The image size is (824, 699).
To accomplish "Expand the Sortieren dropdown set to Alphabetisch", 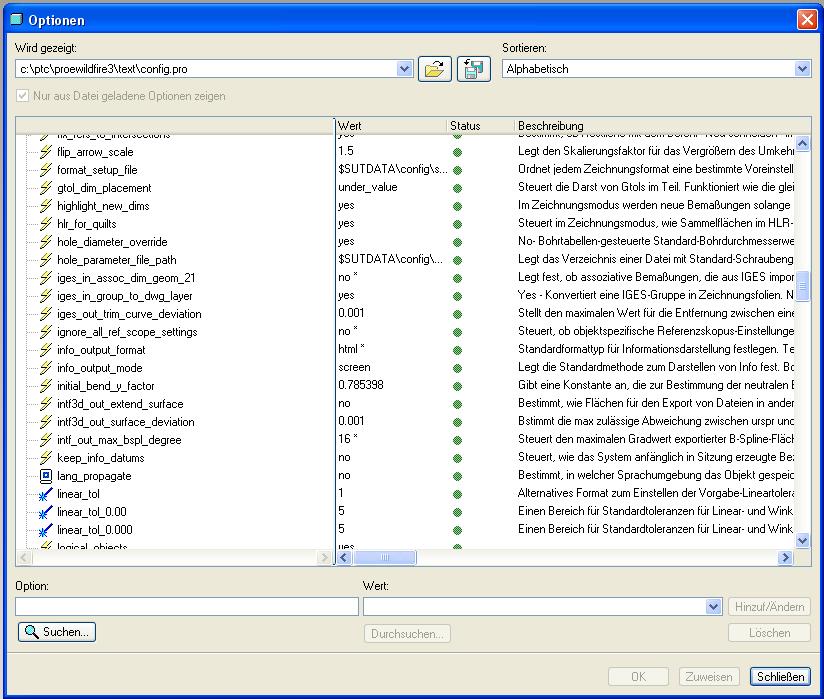I will [802, 69].
